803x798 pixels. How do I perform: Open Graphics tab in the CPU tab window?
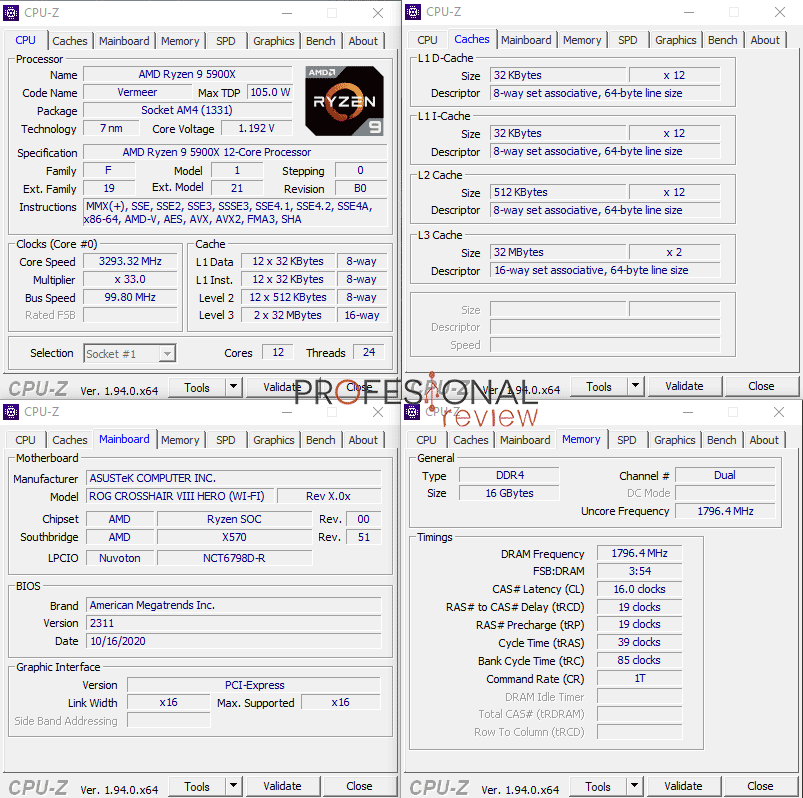tap(273, 41)
